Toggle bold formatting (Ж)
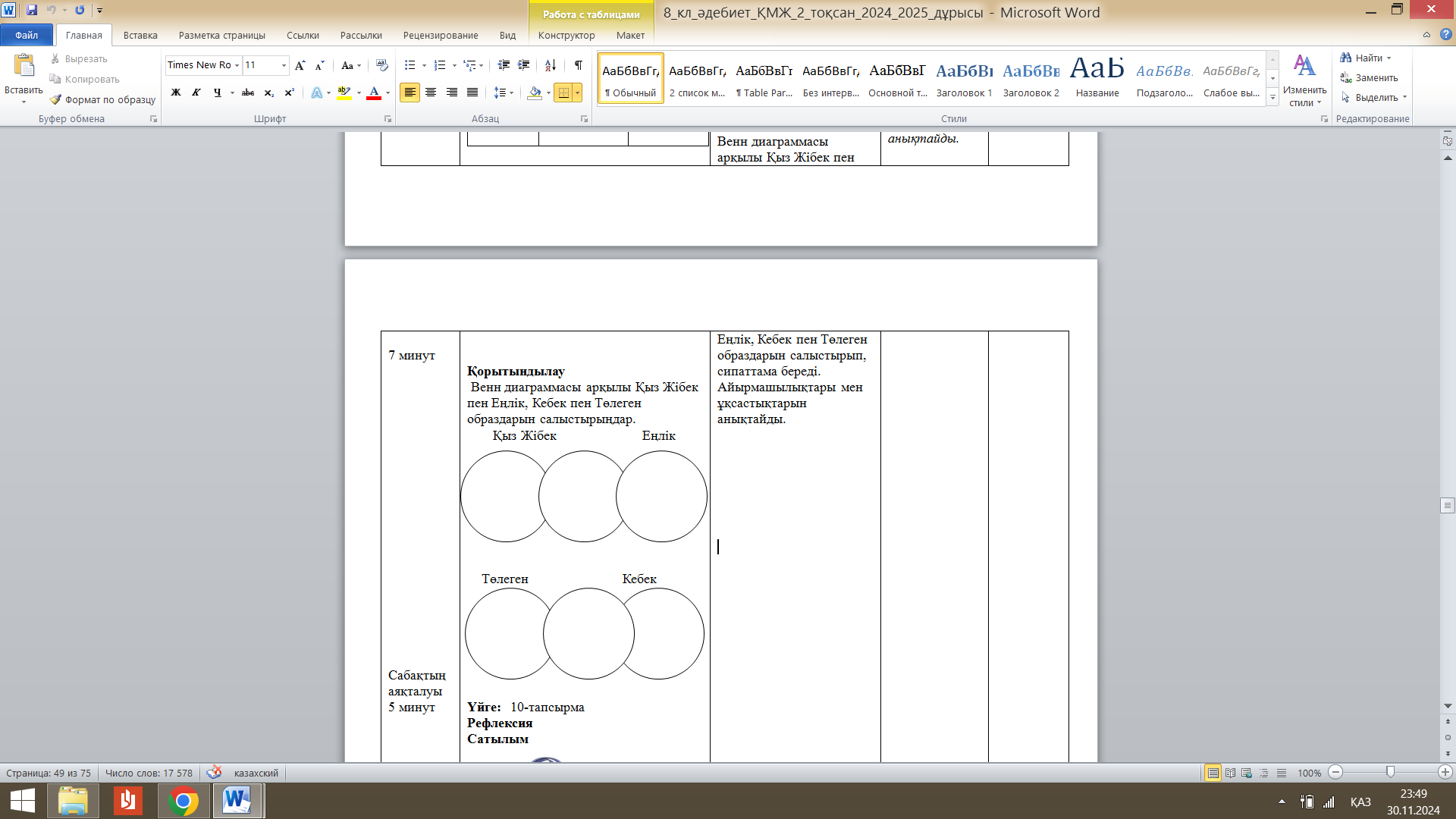The image size is (1456, 819). (x=176, y=93)
